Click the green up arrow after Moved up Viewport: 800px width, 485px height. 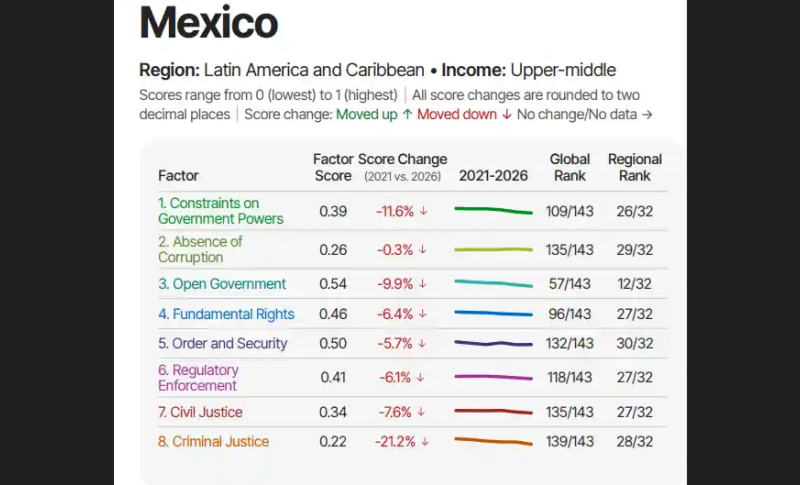coord(407,114)
